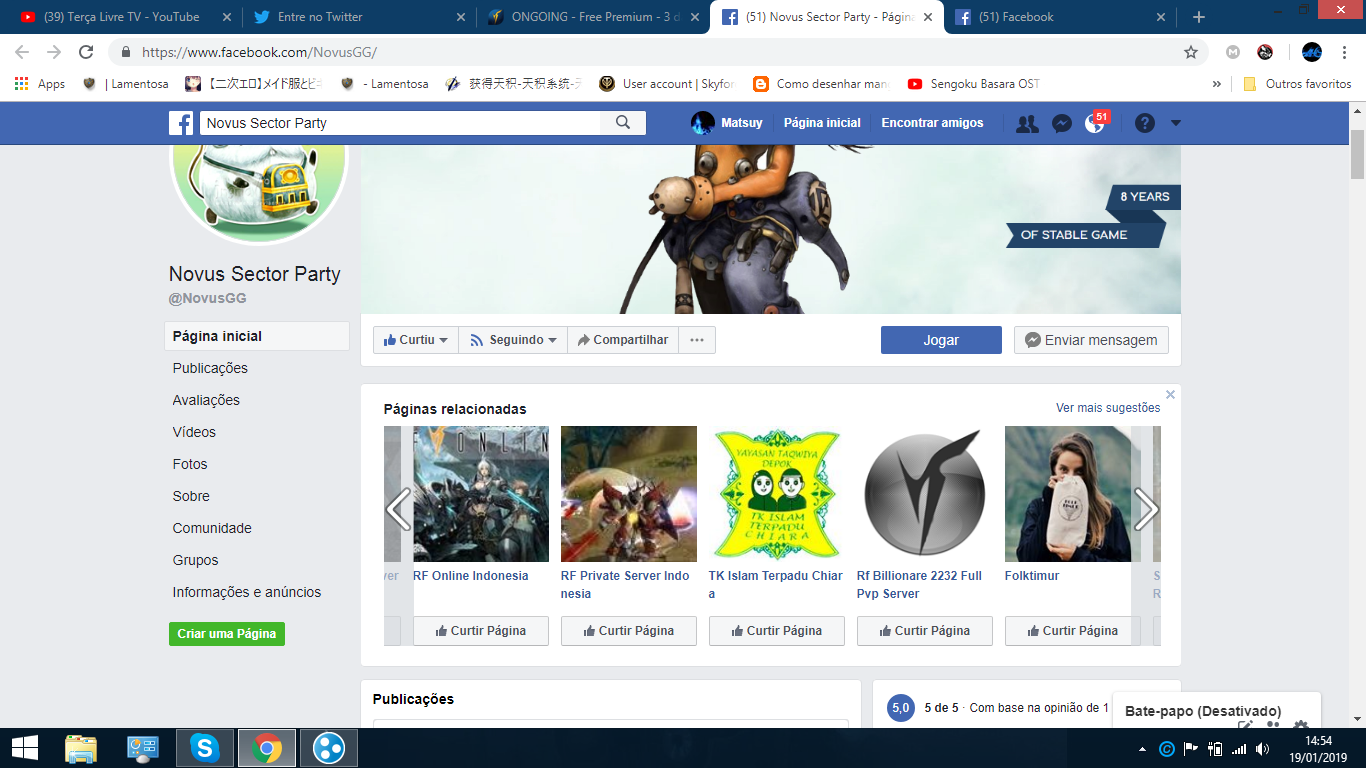Expand the account menu arrow in header
The height and width of the screenshot is (768, 1366).
(1176, 123)
